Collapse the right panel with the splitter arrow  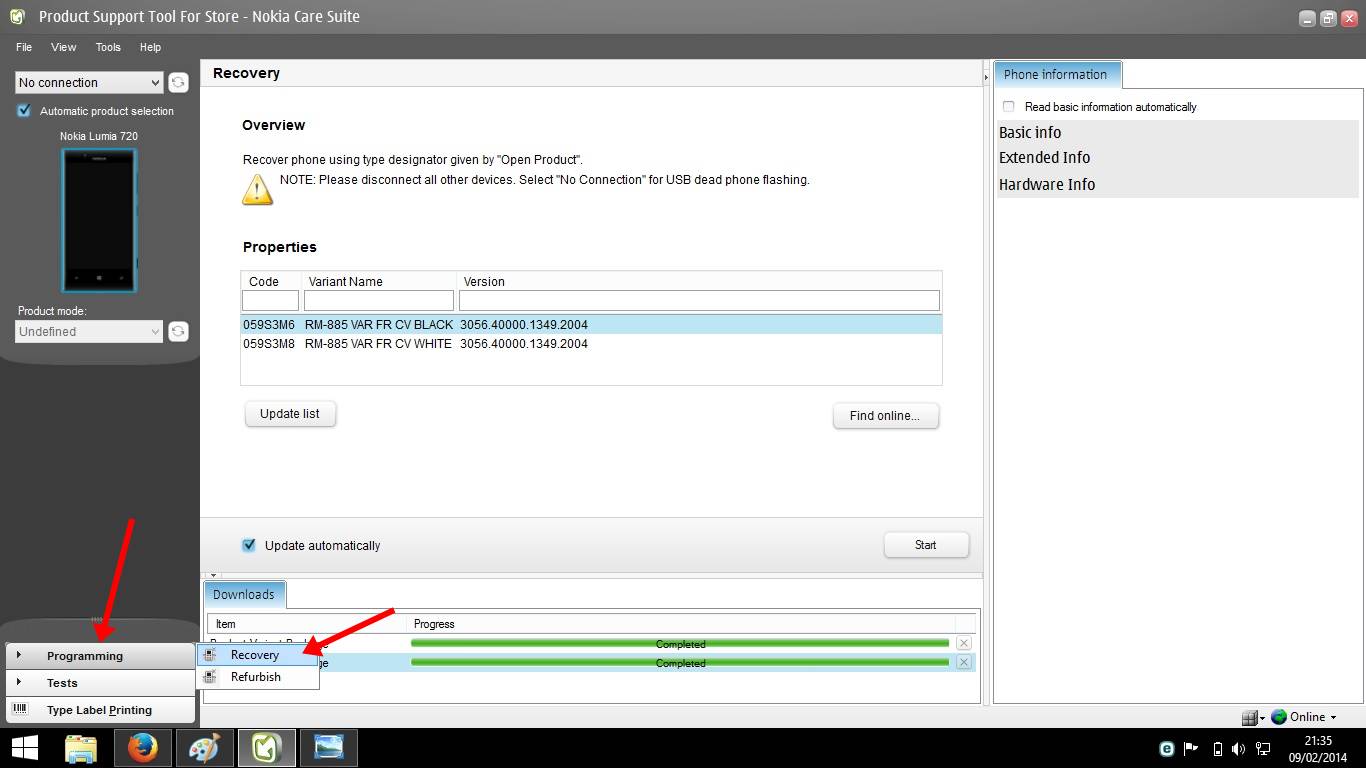[x=986, y=76]
